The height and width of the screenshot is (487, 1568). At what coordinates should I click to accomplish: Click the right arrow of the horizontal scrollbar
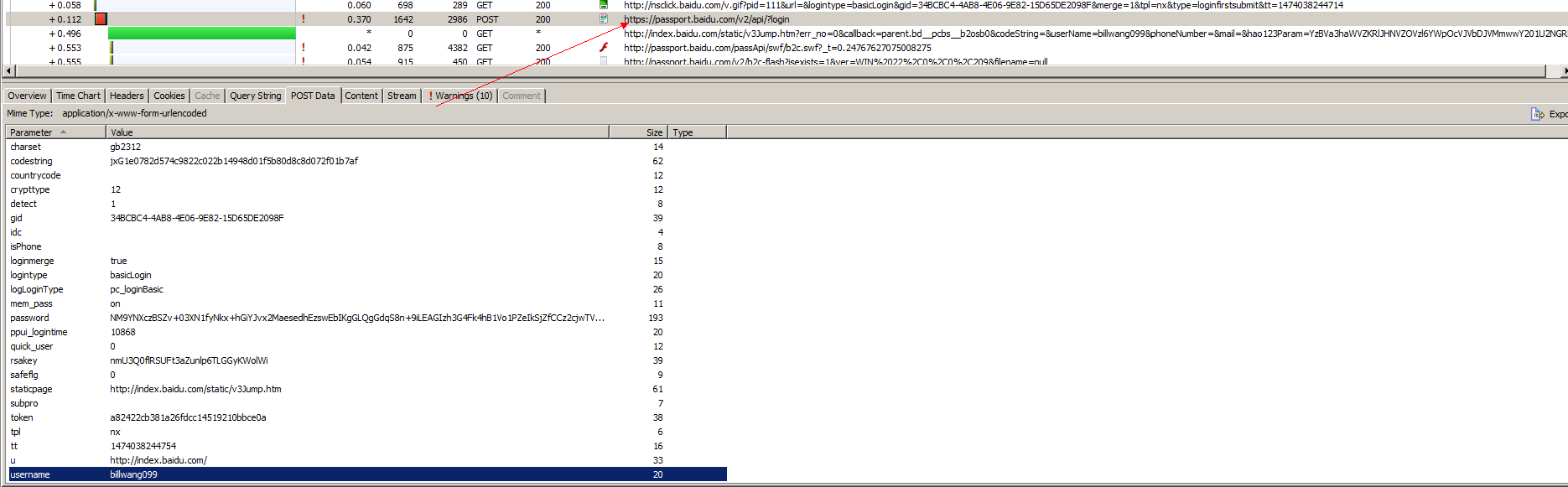coord(1561,71)
